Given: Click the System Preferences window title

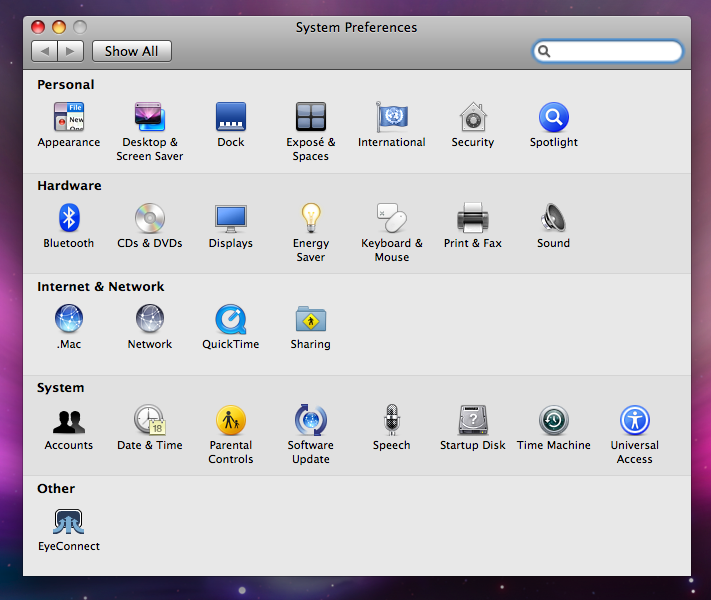Looking at the screenshot, I should click(356, 27).
